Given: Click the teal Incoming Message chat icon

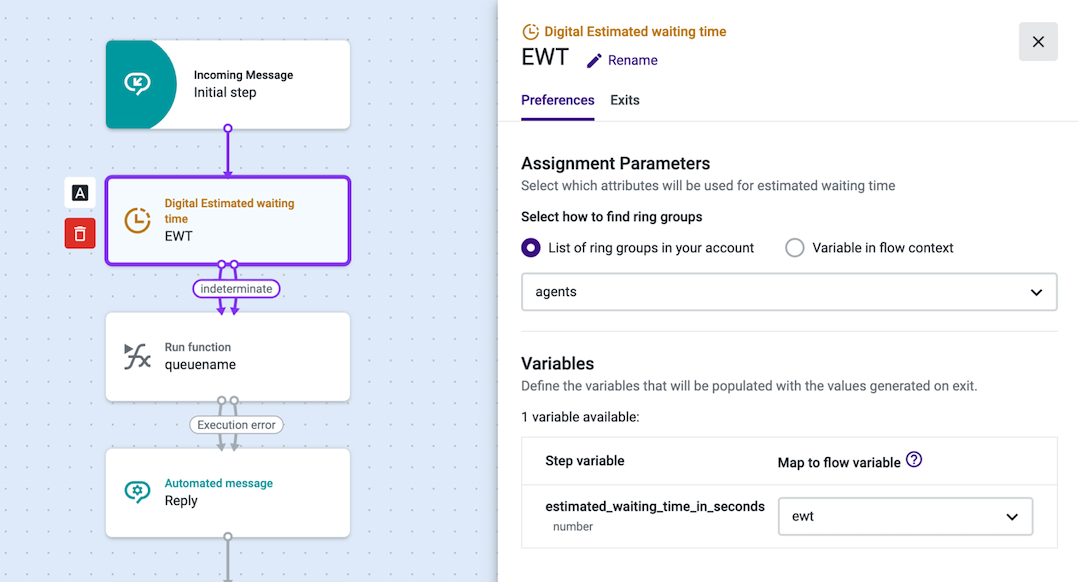Looking at the screenshot, I should (138, 84).
